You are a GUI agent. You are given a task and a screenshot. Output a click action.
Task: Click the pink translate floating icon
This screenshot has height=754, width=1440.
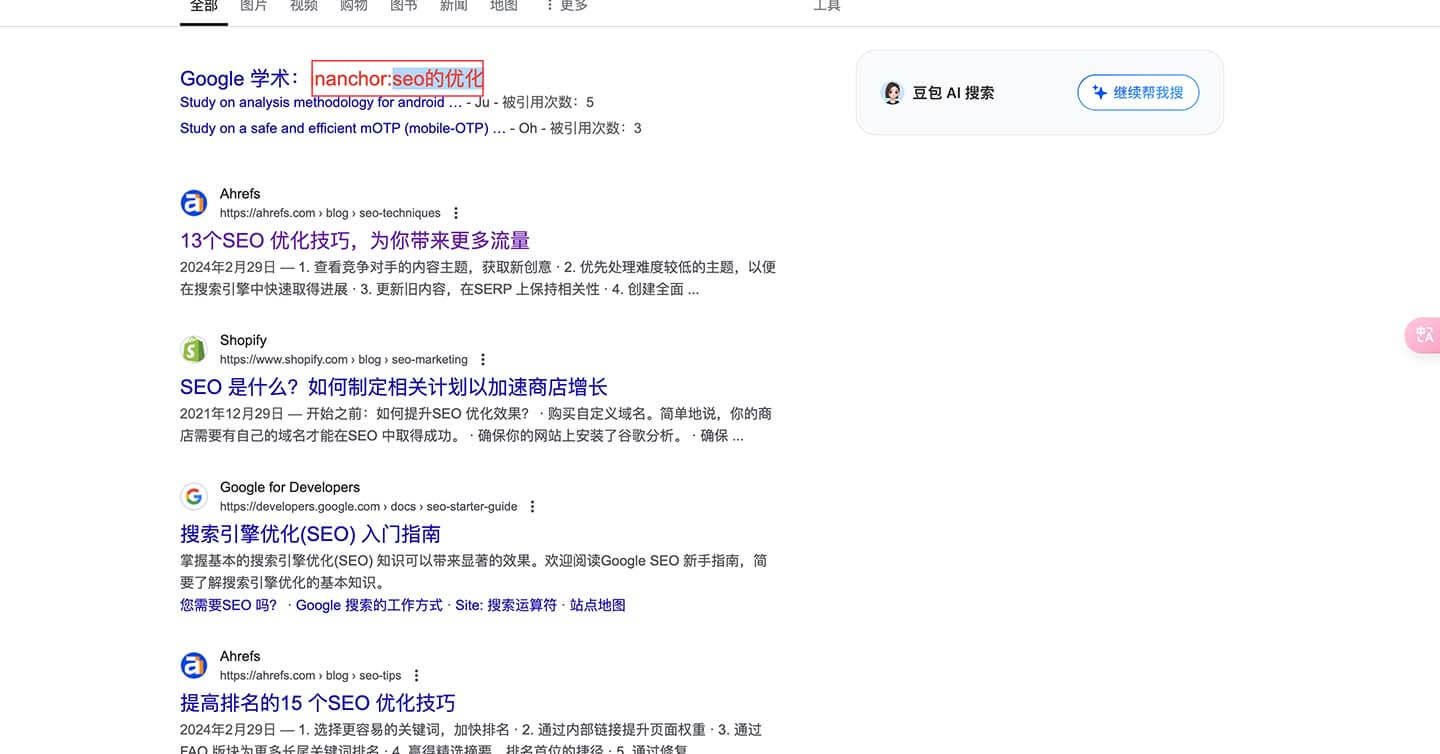click(x=1423, y=335)
